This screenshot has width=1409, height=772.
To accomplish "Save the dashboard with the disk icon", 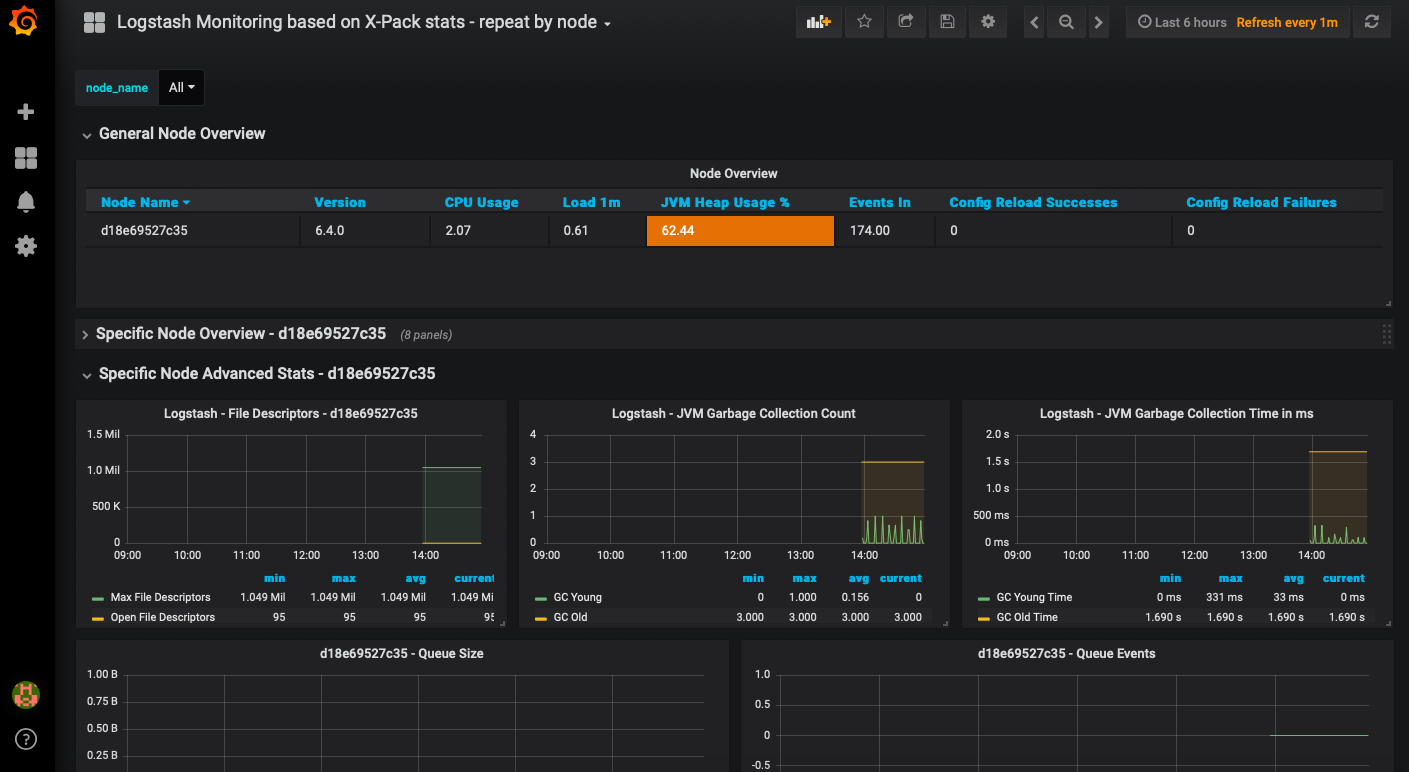I will [947, 22].
